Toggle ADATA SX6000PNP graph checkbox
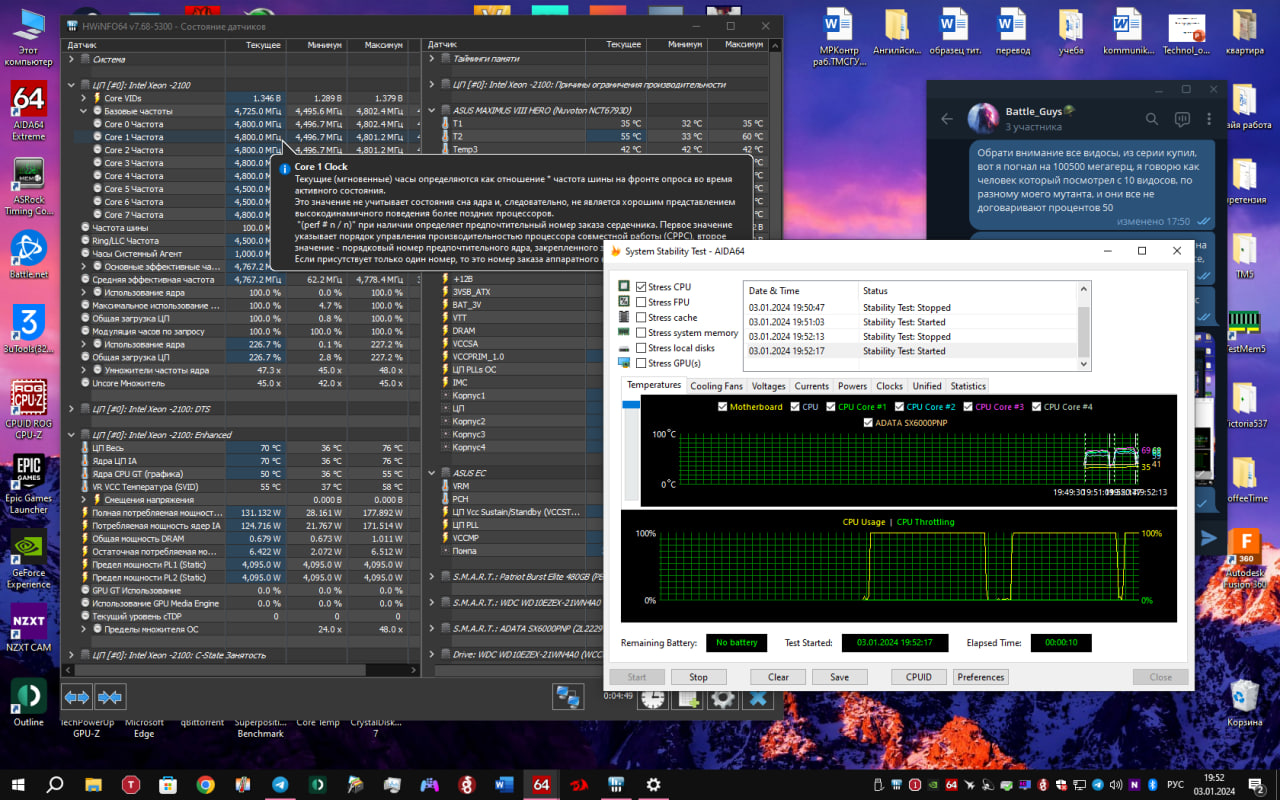Screen dimensions: 1280x800 click(x=868, y=422)
